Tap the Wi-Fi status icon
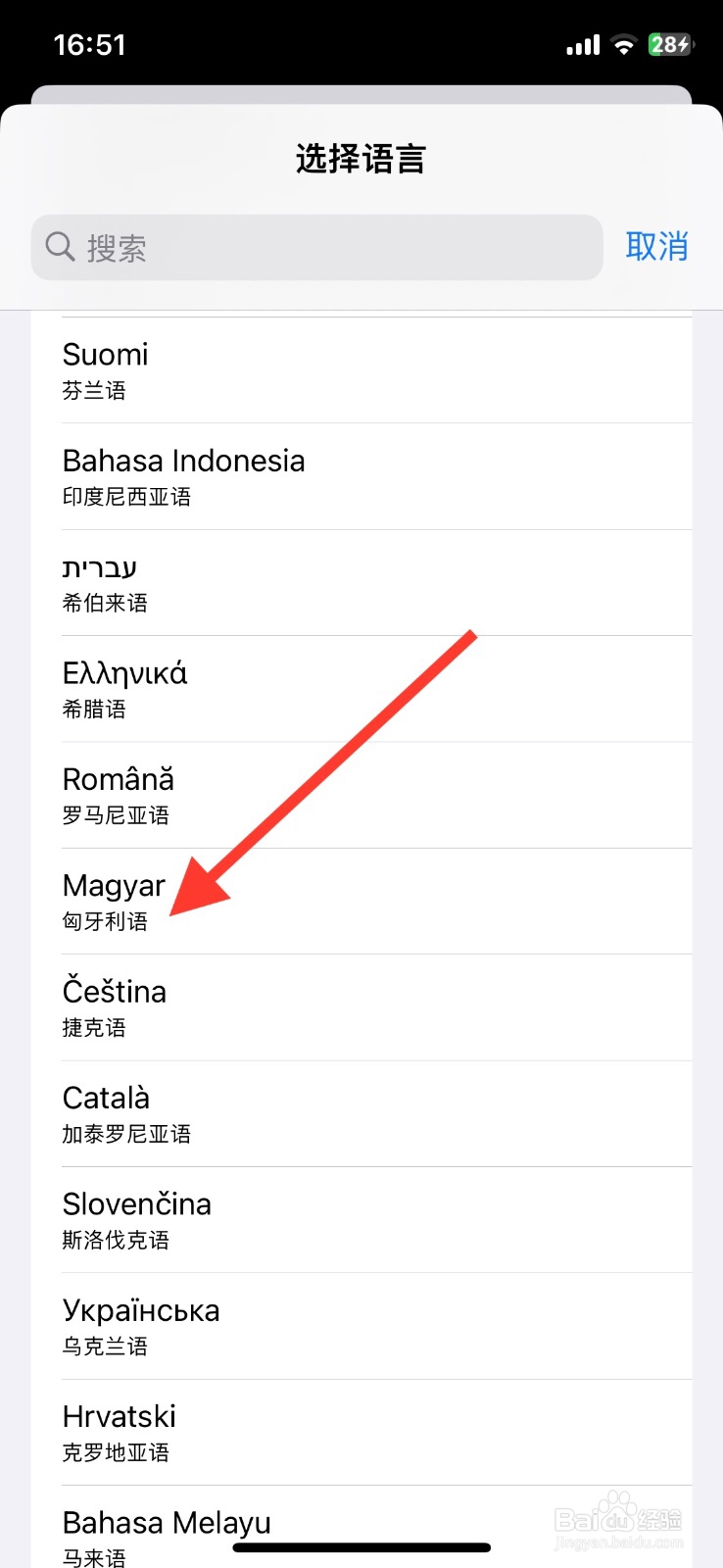 coord(623,45)
